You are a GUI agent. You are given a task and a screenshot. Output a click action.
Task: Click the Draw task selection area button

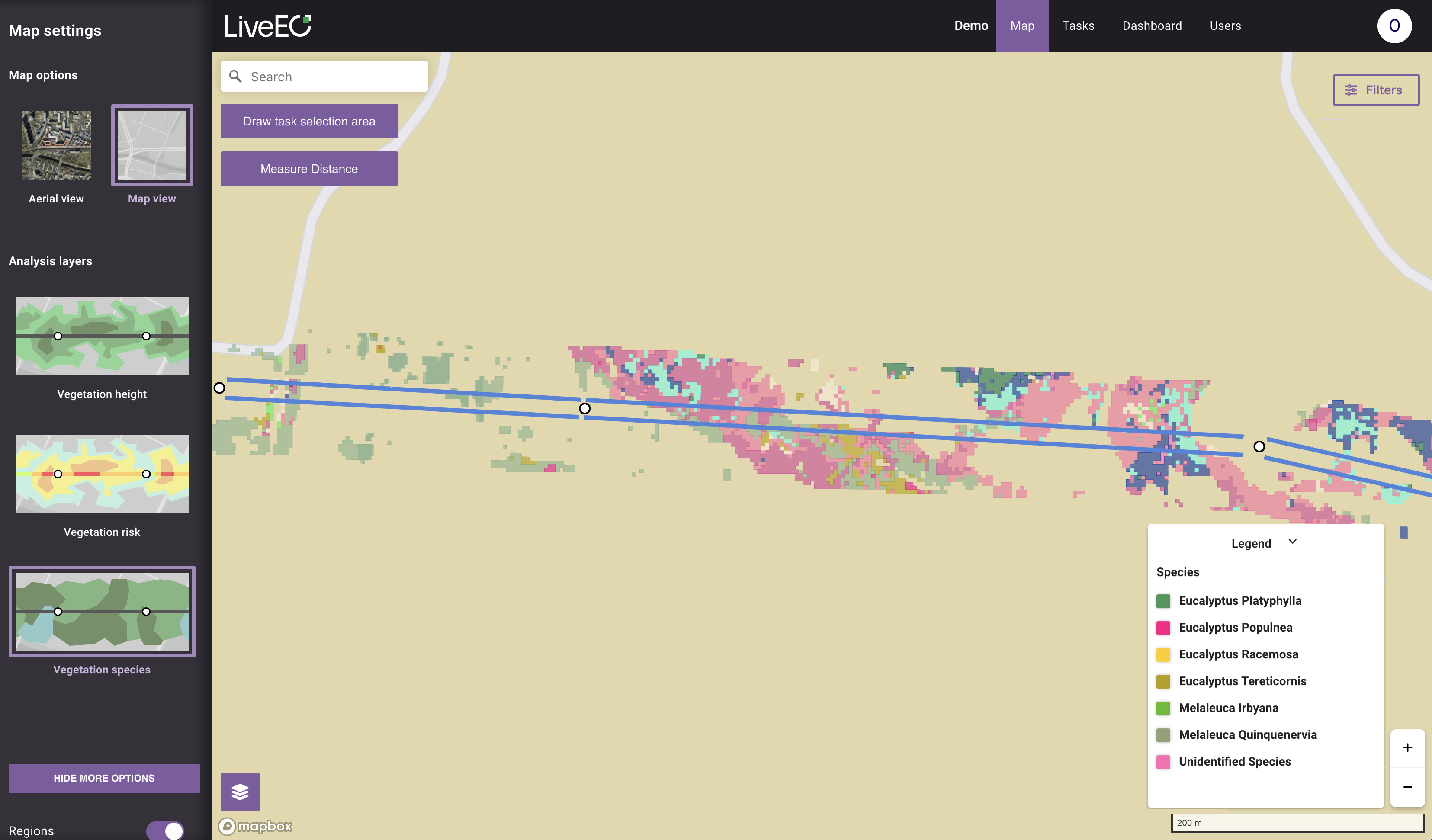[x=308, y=121]
